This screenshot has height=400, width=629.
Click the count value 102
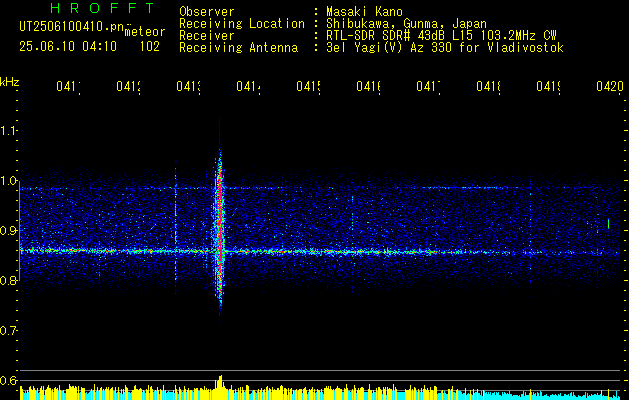[x=150, y=47]
